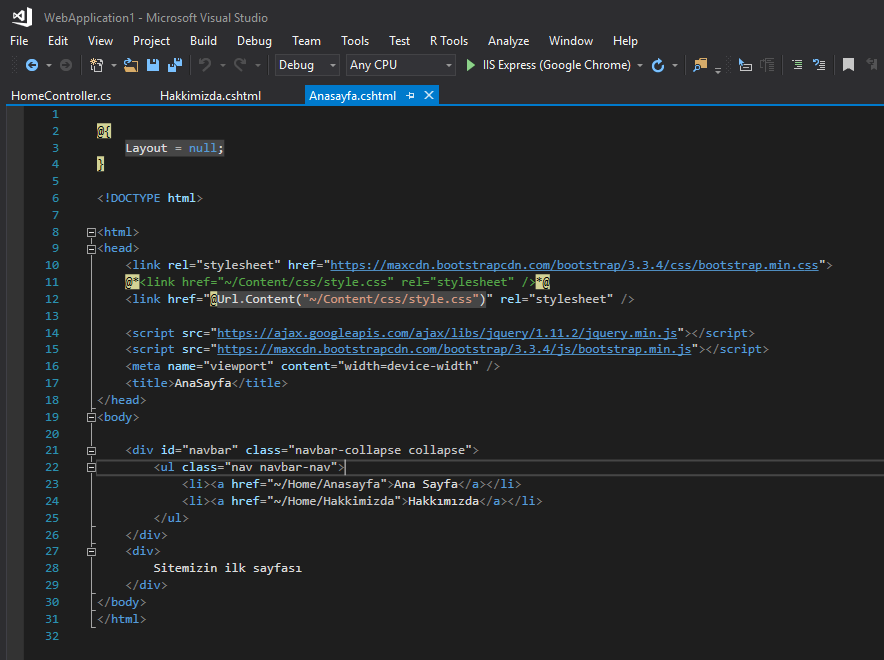Viewport: 884px width, 660px height.
Task: Click the Refresh browser icon
Action: click(658, 65)
